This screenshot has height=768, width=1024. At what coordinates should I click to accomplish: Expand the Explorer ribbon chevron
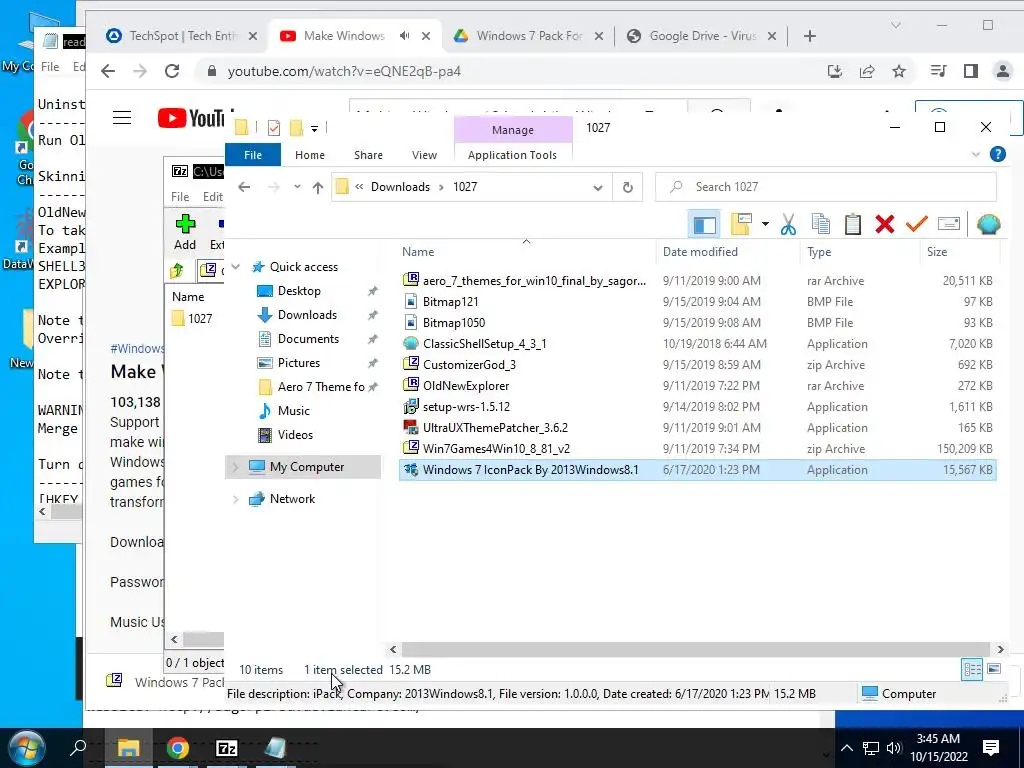pos(976,155)
